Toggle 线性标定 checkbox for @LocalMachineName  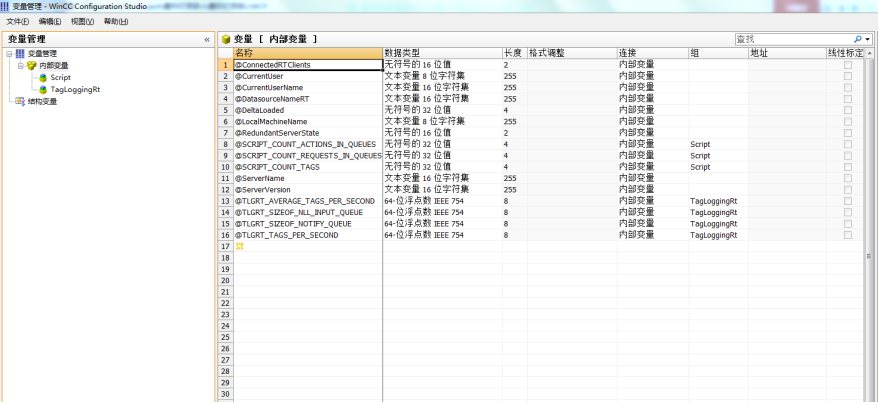(x=848, y=122)
